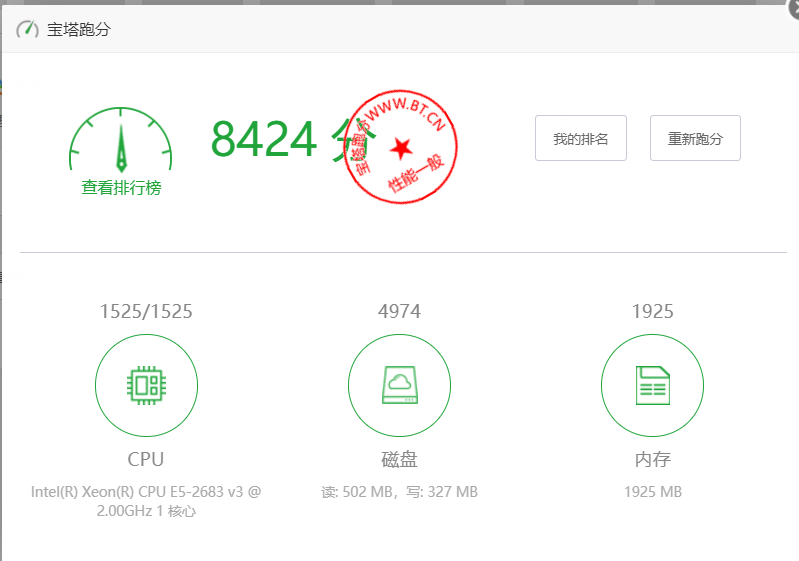Screen dimensions: 799x561
Task: Click the Intel(R) Xeon(R) CPU E5-2683 v3 model text
Action: tap(146, 501)
